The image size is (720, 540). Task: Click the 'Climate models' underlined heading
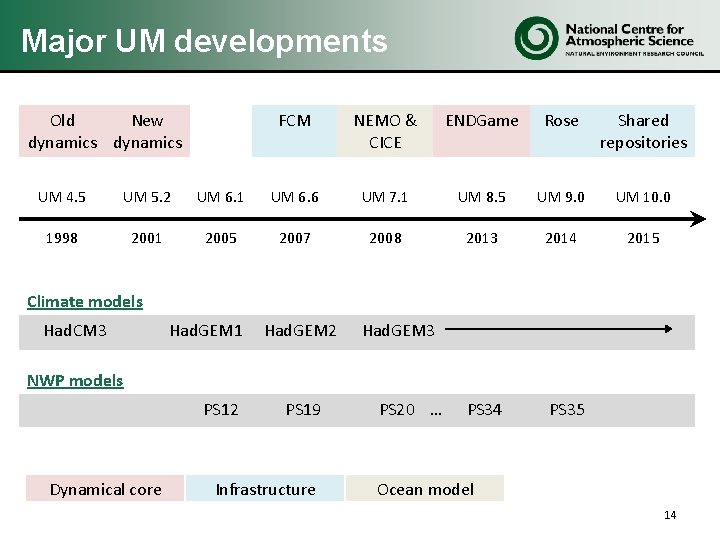click(x=85, y=302)
